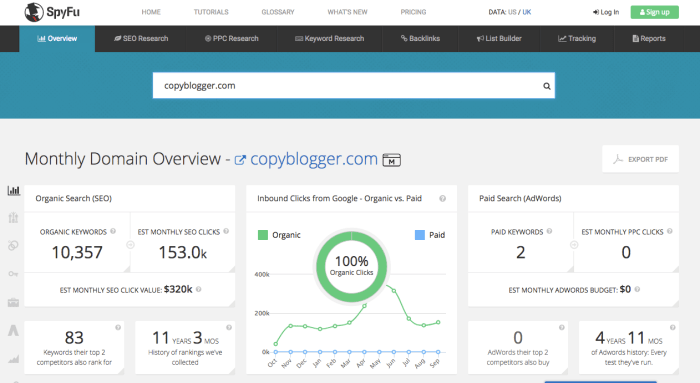Click the area chart sidebar icon

tap(13, 358)
